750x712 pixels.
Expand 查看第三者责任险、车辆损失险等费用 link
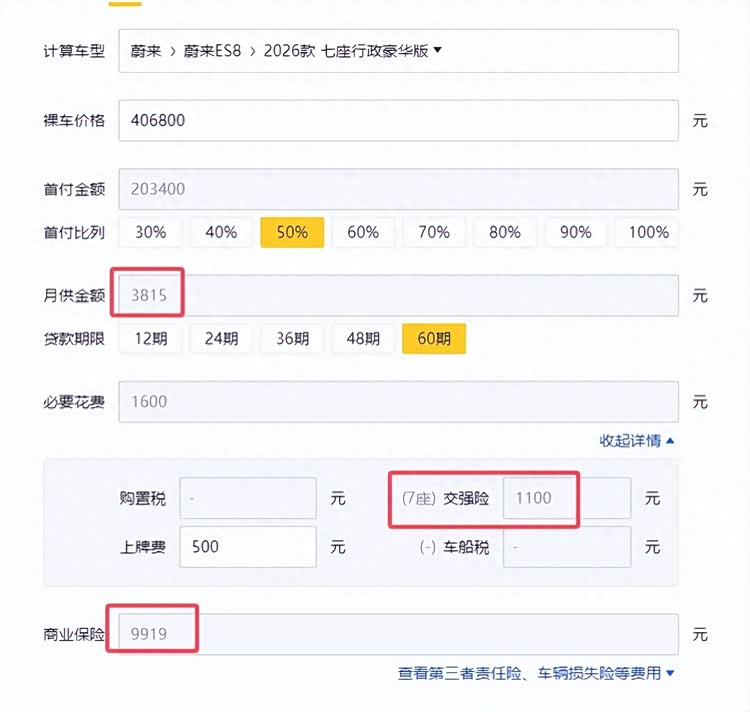(x=536, y=674)
